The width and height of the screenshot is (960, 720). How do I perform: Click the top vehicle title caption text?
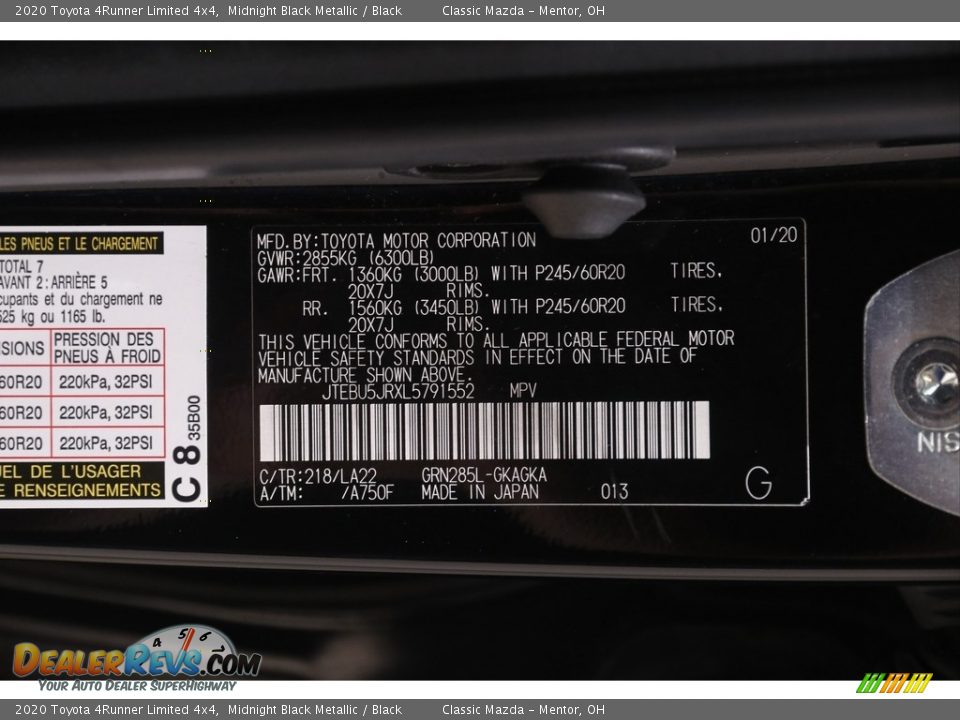(x=208, y=11)
